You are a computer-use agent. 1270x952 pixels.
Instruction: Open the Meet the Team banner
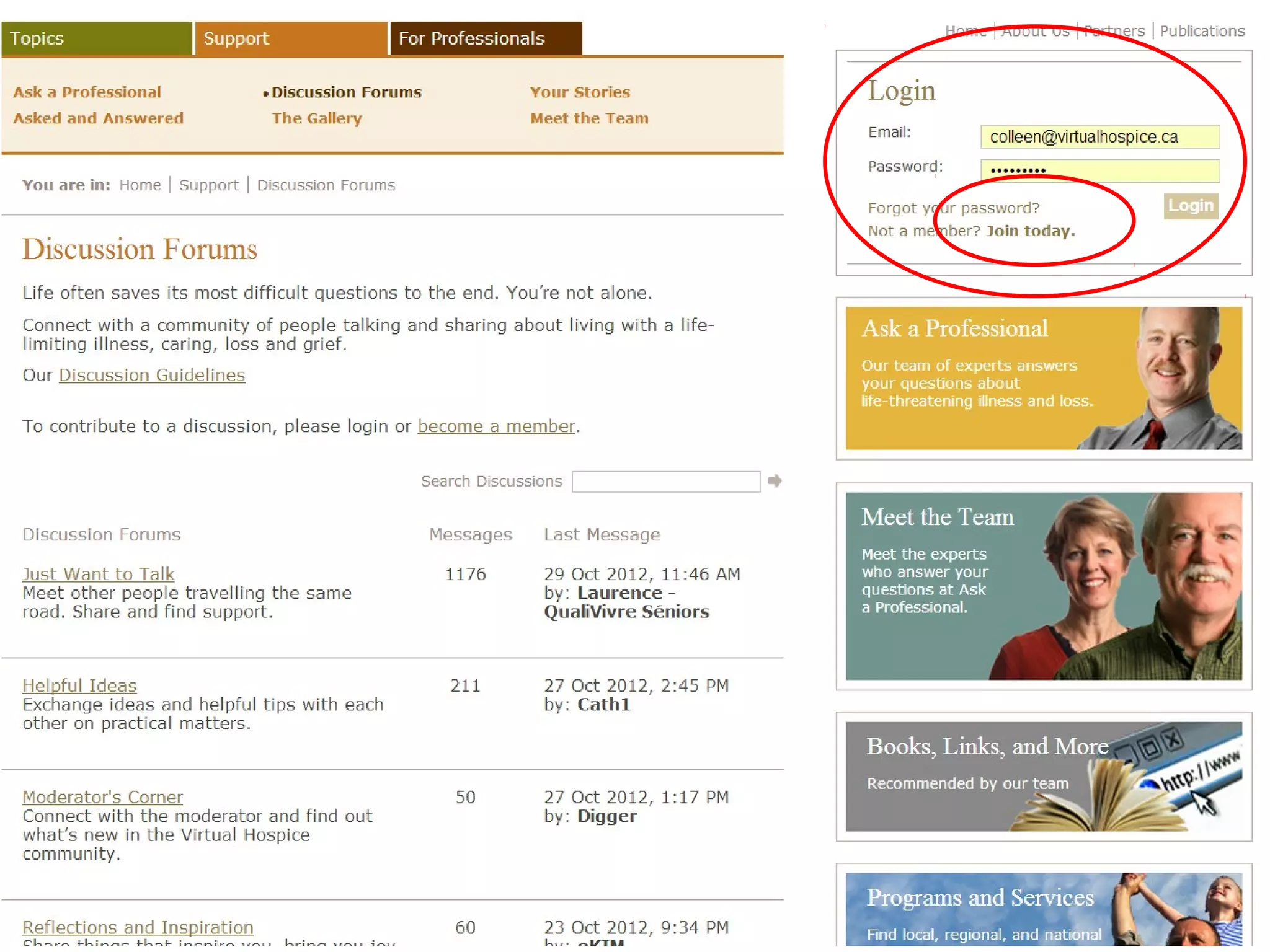coord(1043,586)
